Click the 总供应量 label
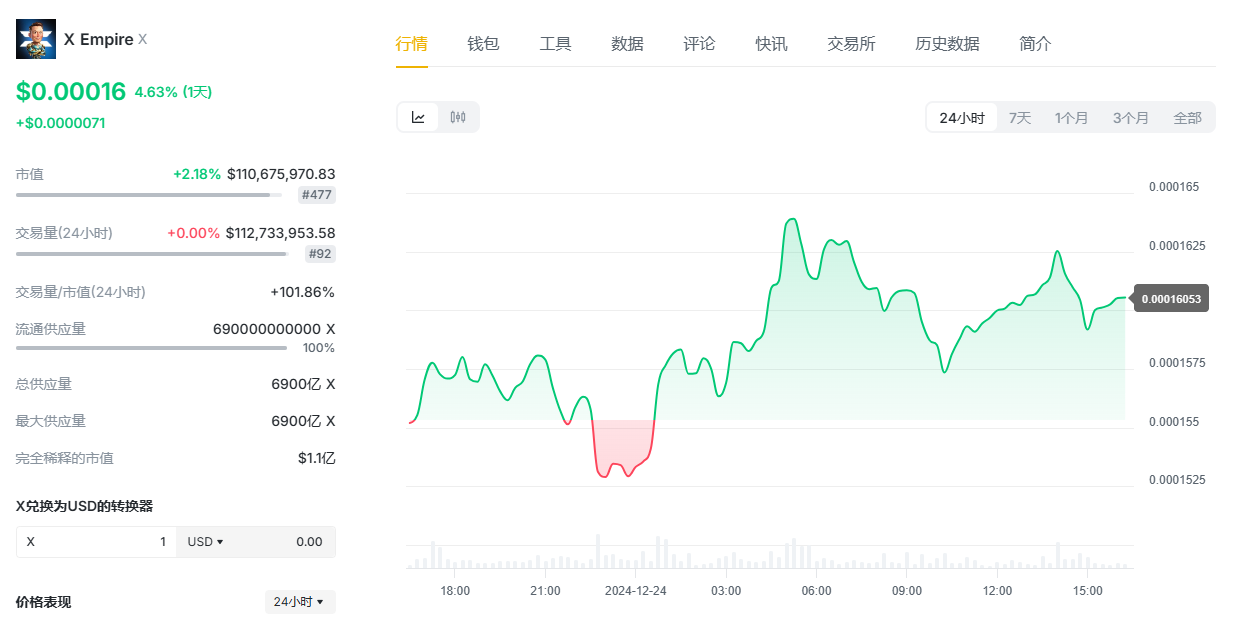The height and width of the screenshot is (618, 1238). pos(44,384)
